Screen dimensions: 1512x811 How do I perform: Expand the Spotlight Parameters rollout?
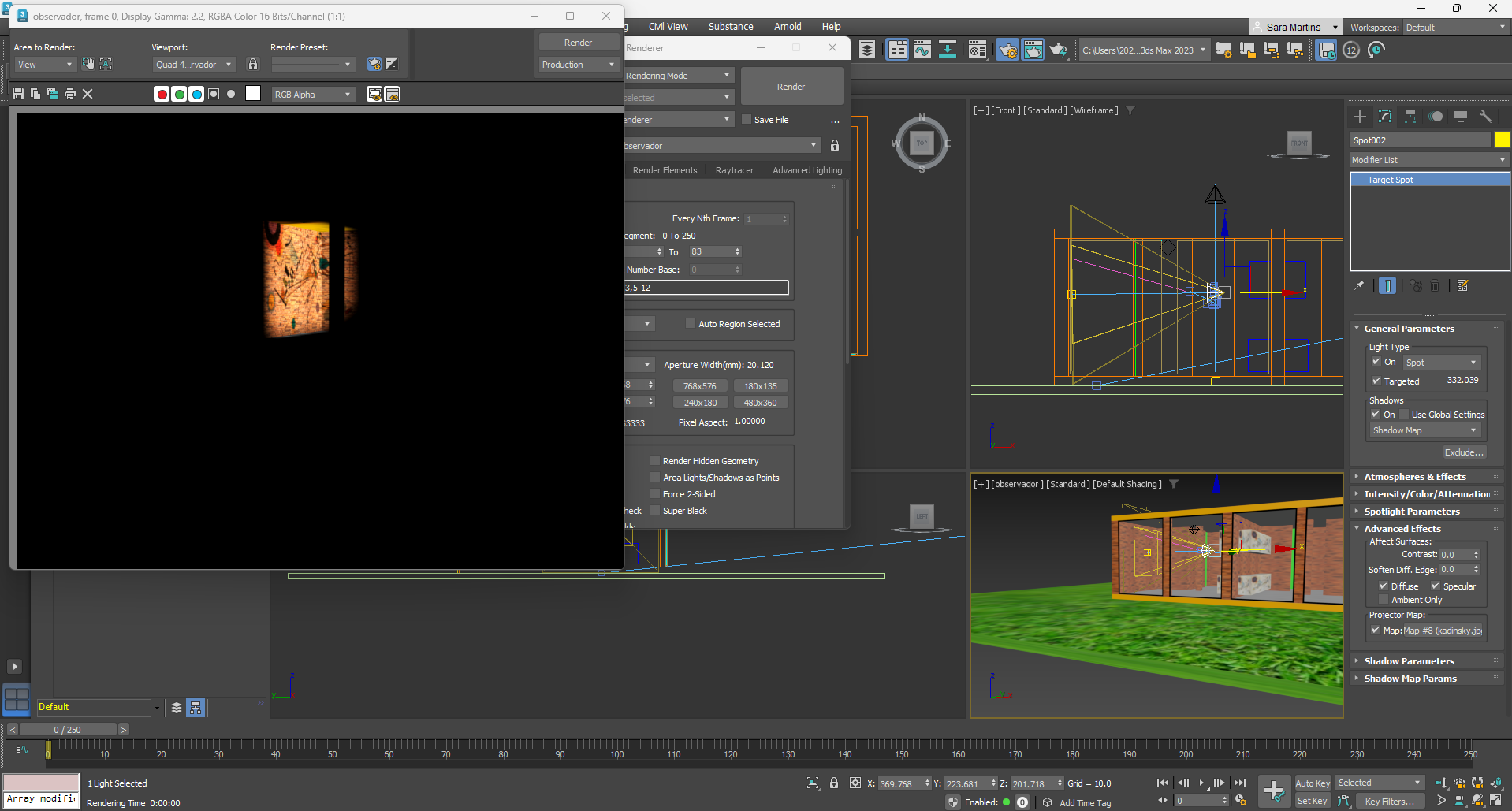(1411, 512)
